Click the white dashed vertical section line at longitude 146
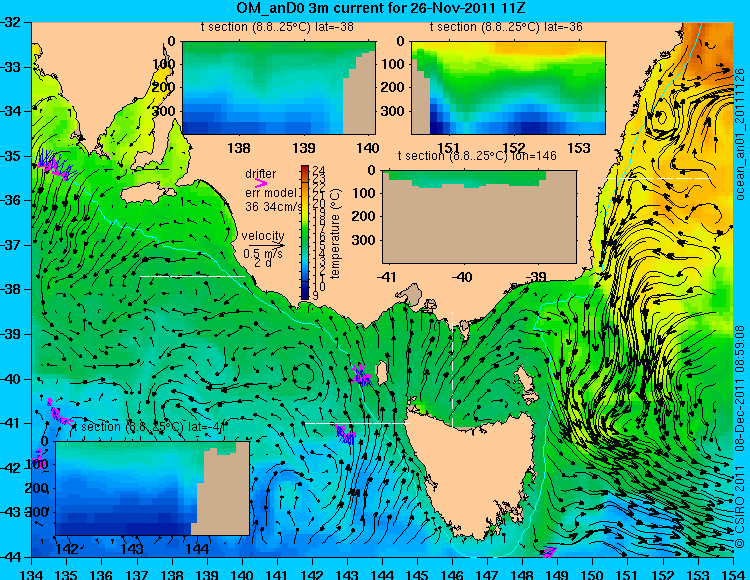750x580 pixels. click(452, 369)
